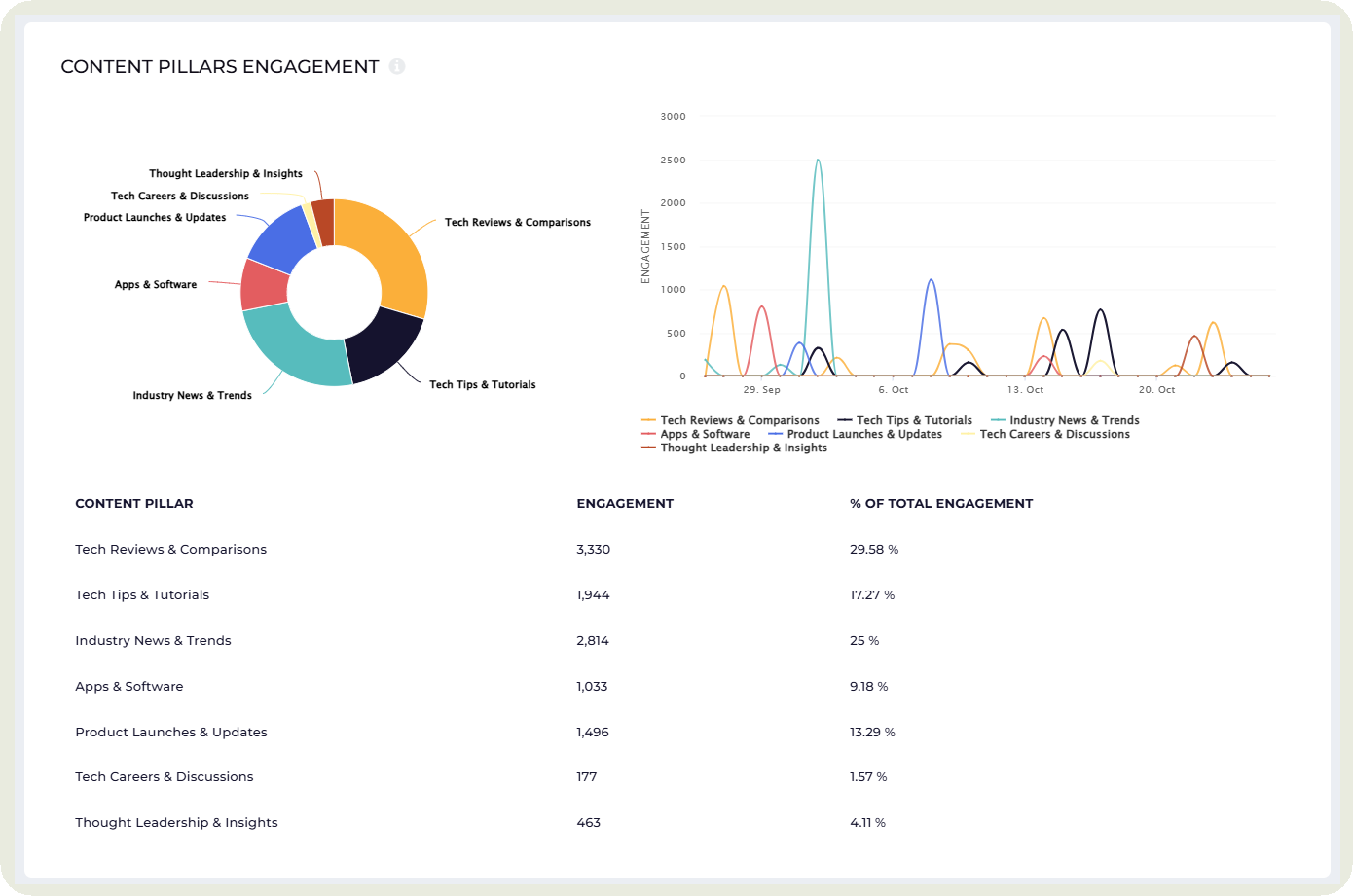1353x896 pixels.
Task: Click the info icon beside the title
Action: tap(397, 66)
